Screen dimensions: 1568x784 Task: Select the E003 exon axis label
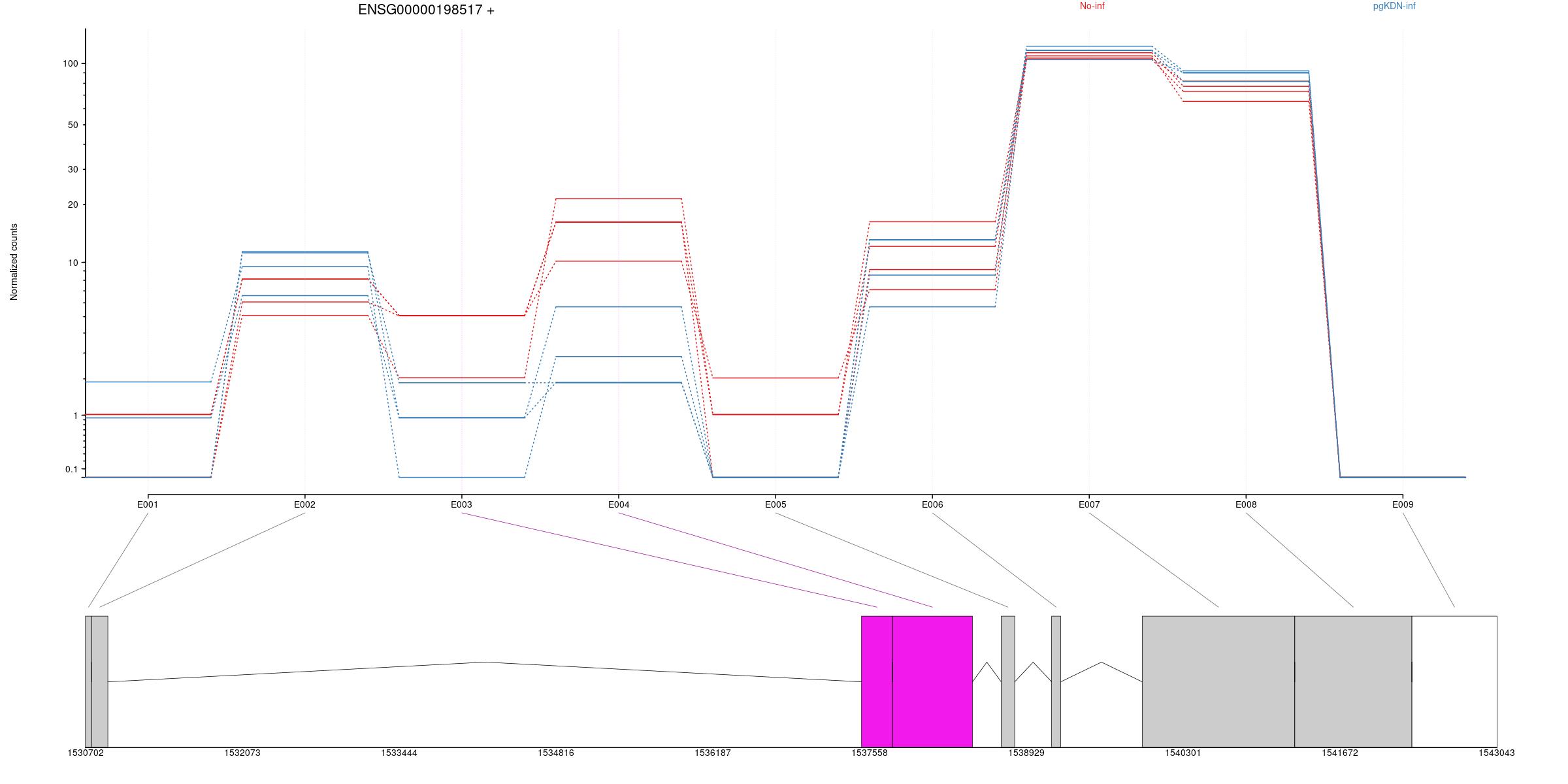tap(461, 504)
